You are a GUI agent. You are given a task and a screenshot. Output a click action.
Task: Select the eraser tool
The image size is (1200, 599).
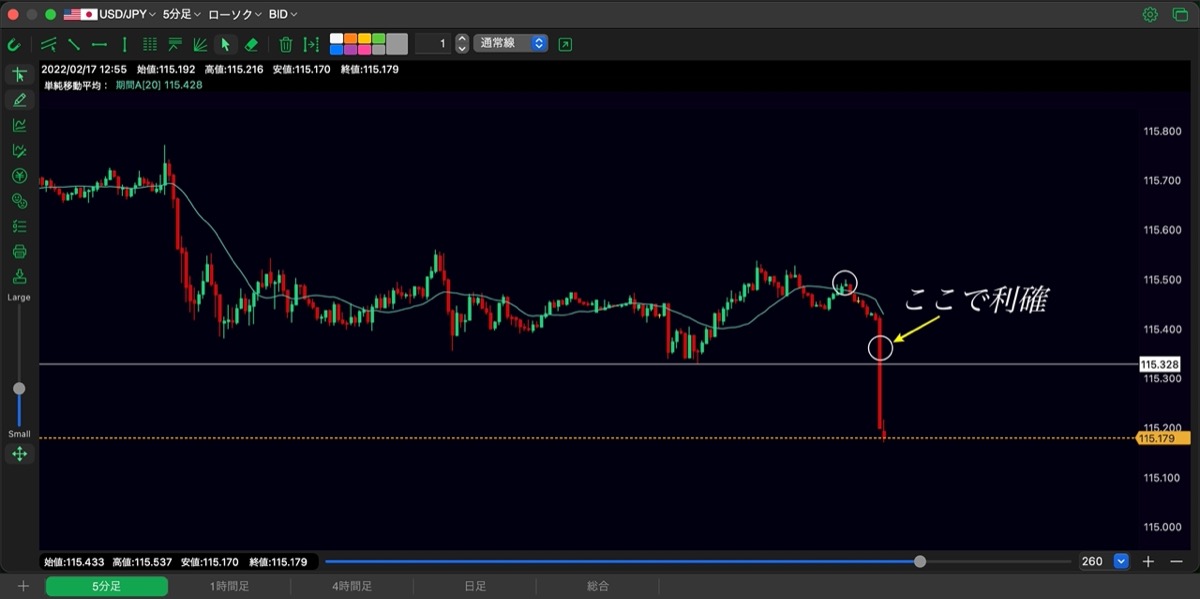tap(252, 44)
